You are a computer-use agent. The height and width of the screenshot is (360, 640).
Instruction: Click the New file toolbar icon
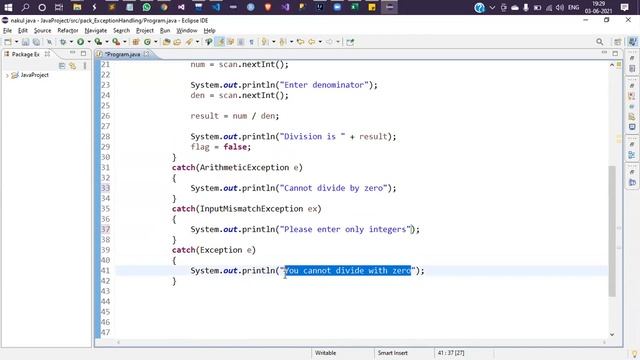(x=7, y=42)
